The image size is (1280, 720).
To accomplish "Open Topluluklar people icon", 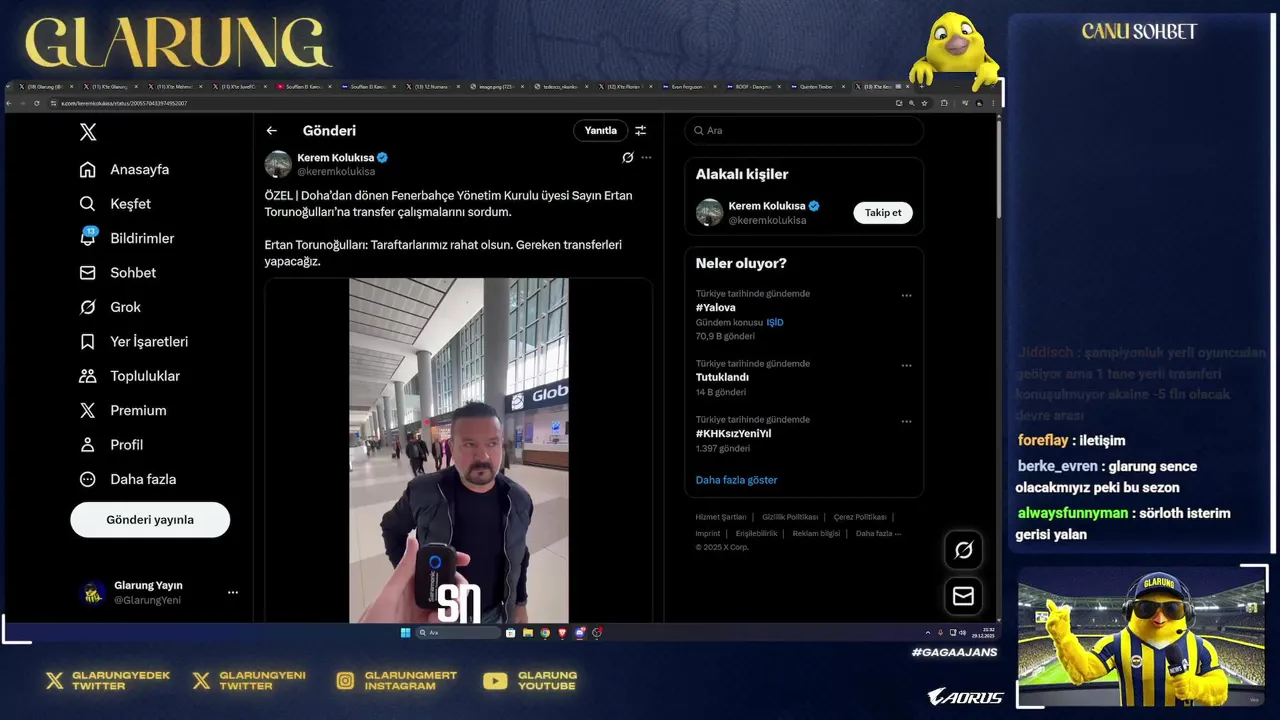I will [x=88, y=376].
